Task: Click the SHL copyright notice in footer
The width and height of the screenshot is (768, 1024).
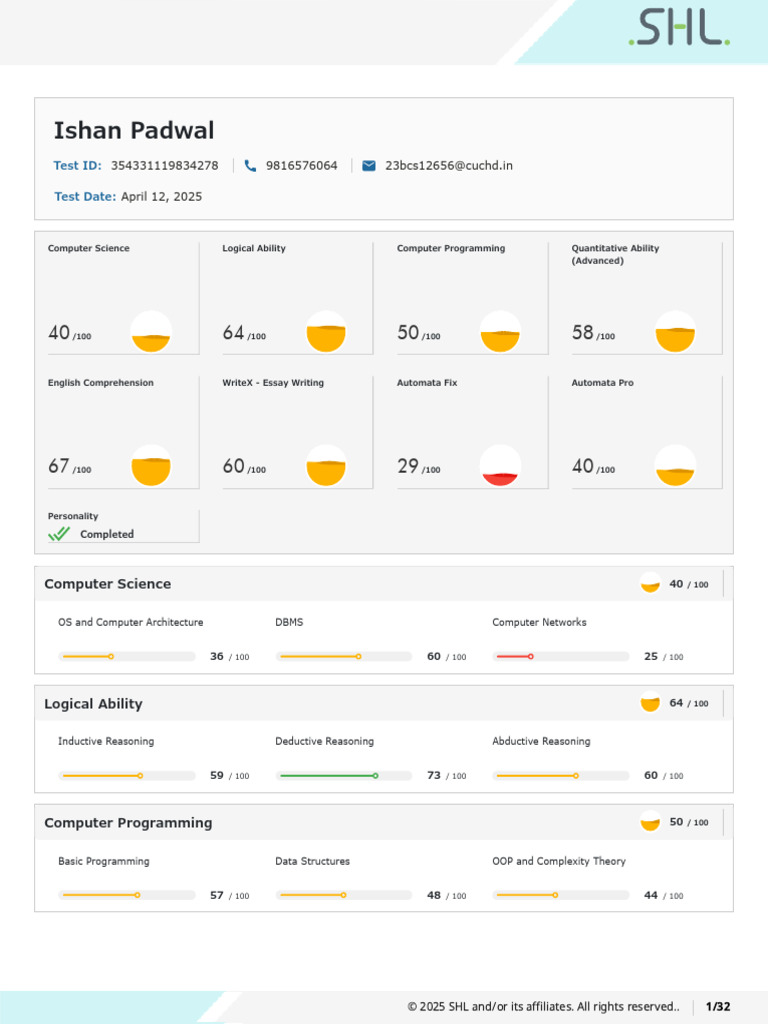Action: [543, 1006]
